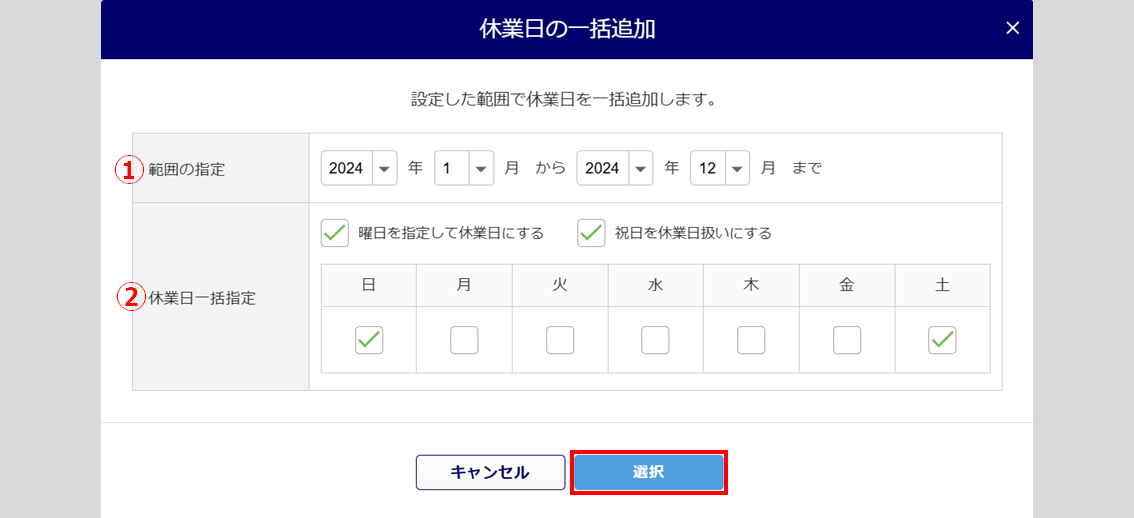Click the red circled number 2 marker
The width and height of the screenshot is (1134, 518).
pos(128,297)
